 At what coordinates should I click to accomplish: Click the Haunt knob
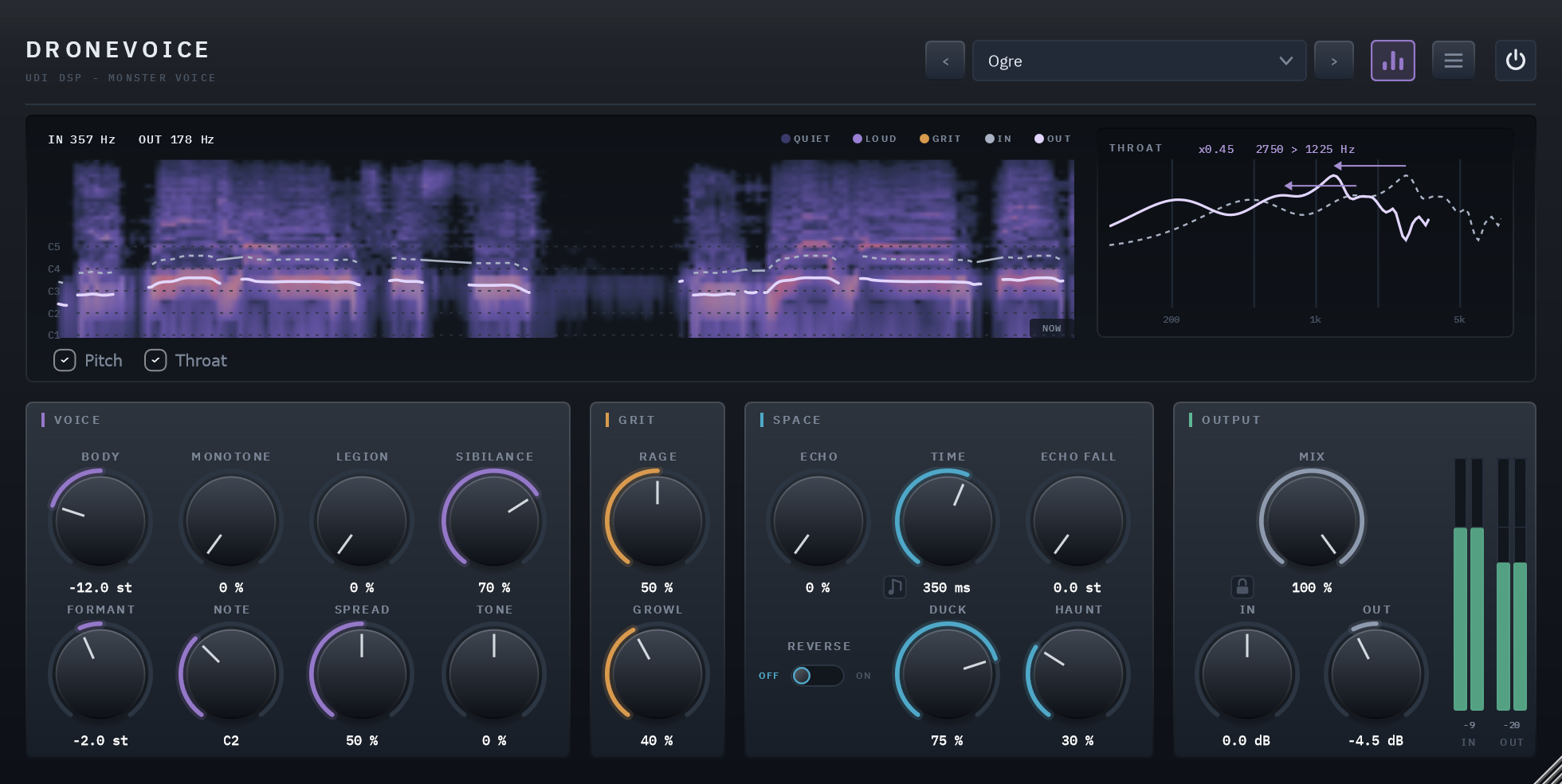[1078, 674]
